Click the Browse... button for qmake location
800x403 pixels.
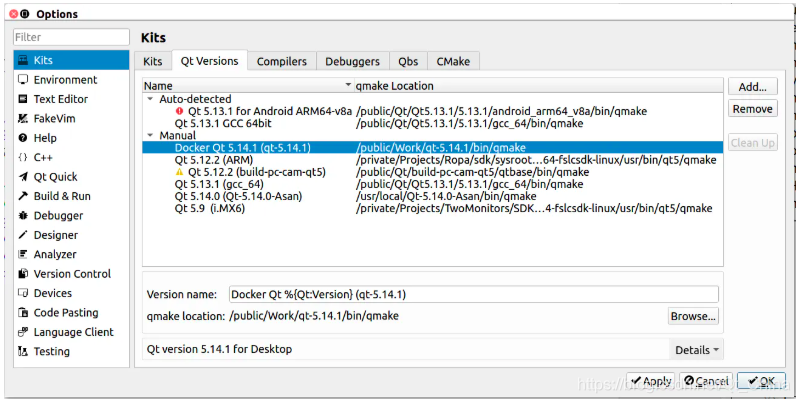point(693,316)
